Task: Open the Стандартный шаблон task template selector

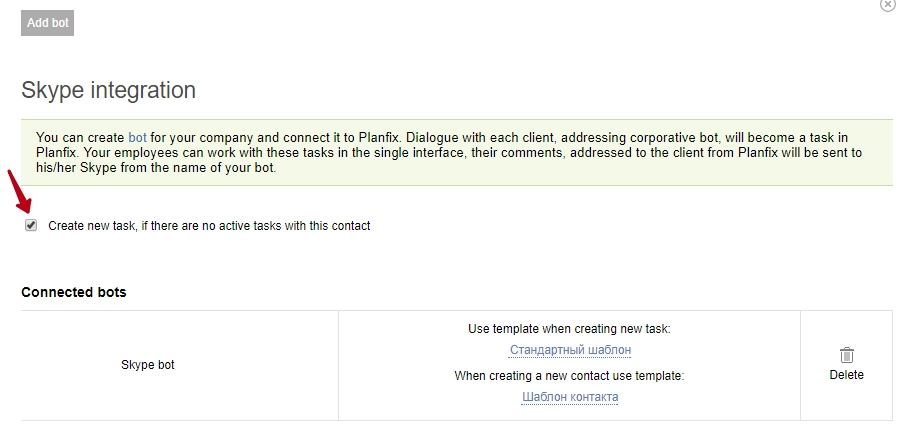Action: (570, 350)
